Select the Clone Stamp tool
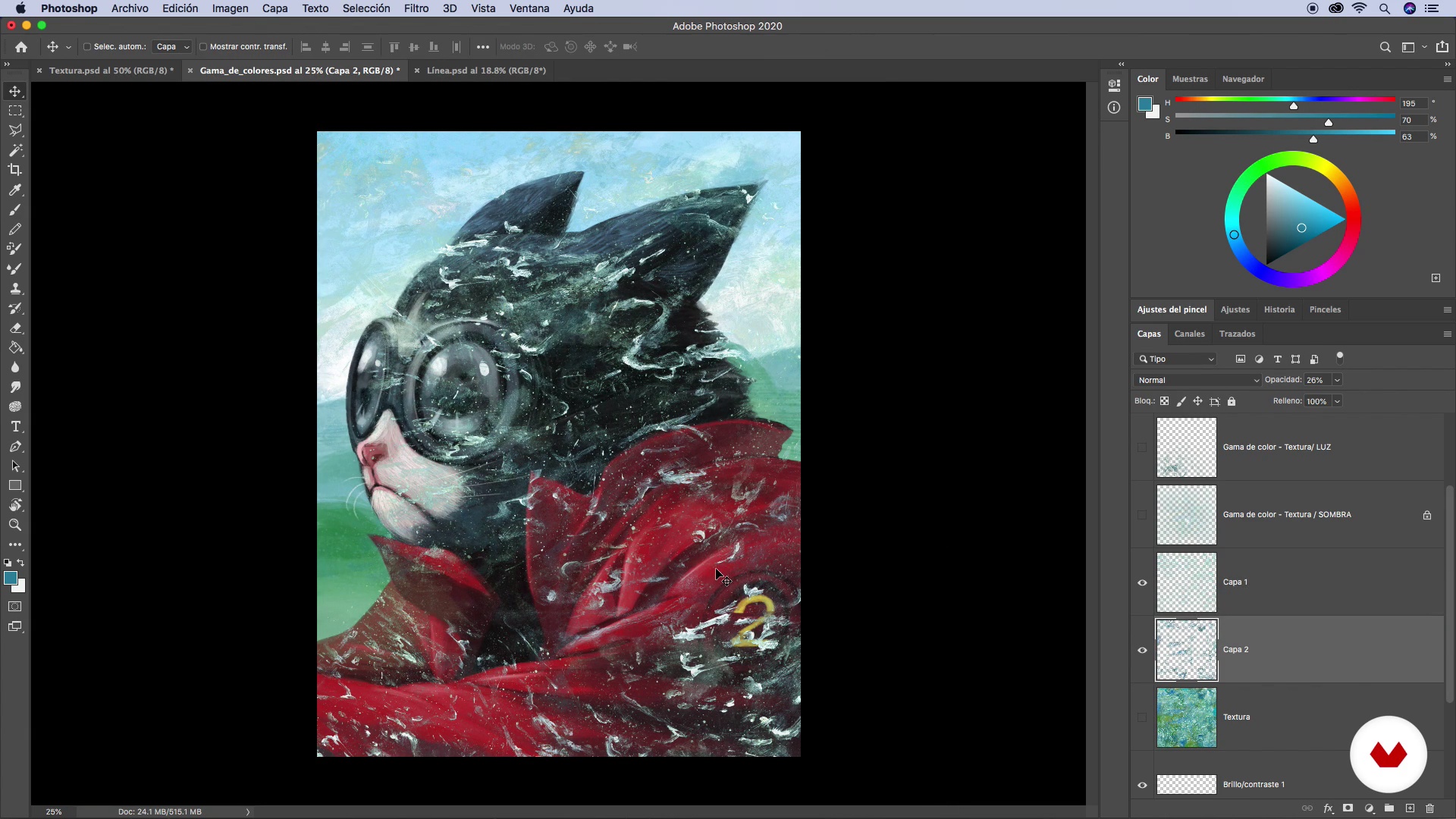1456x819 pixels. 15,288
